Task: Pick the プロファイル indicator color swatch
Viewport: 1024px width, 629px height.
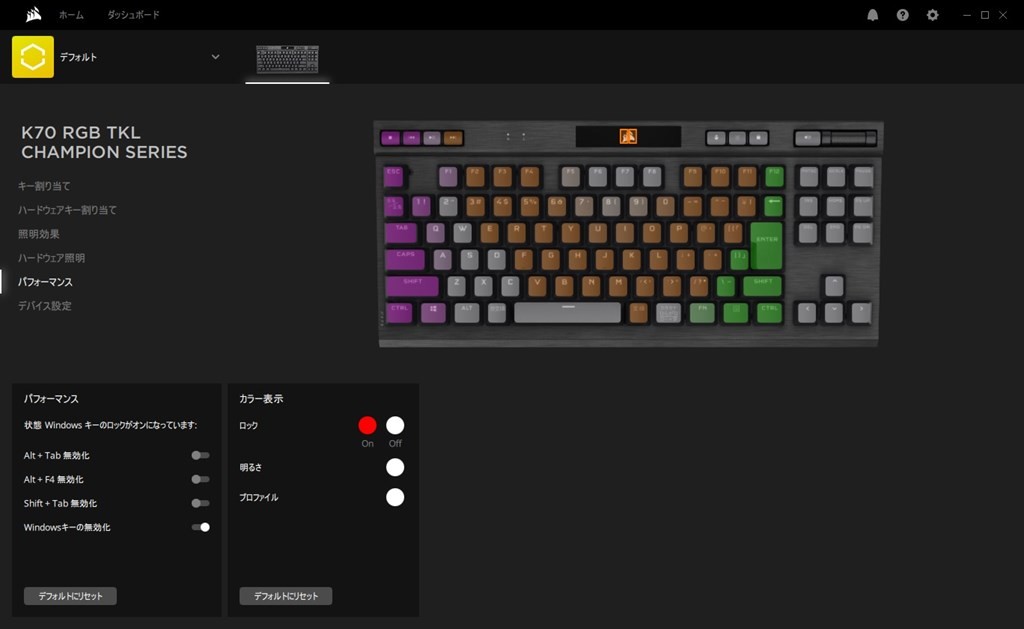Action: [x=395, y=497]
